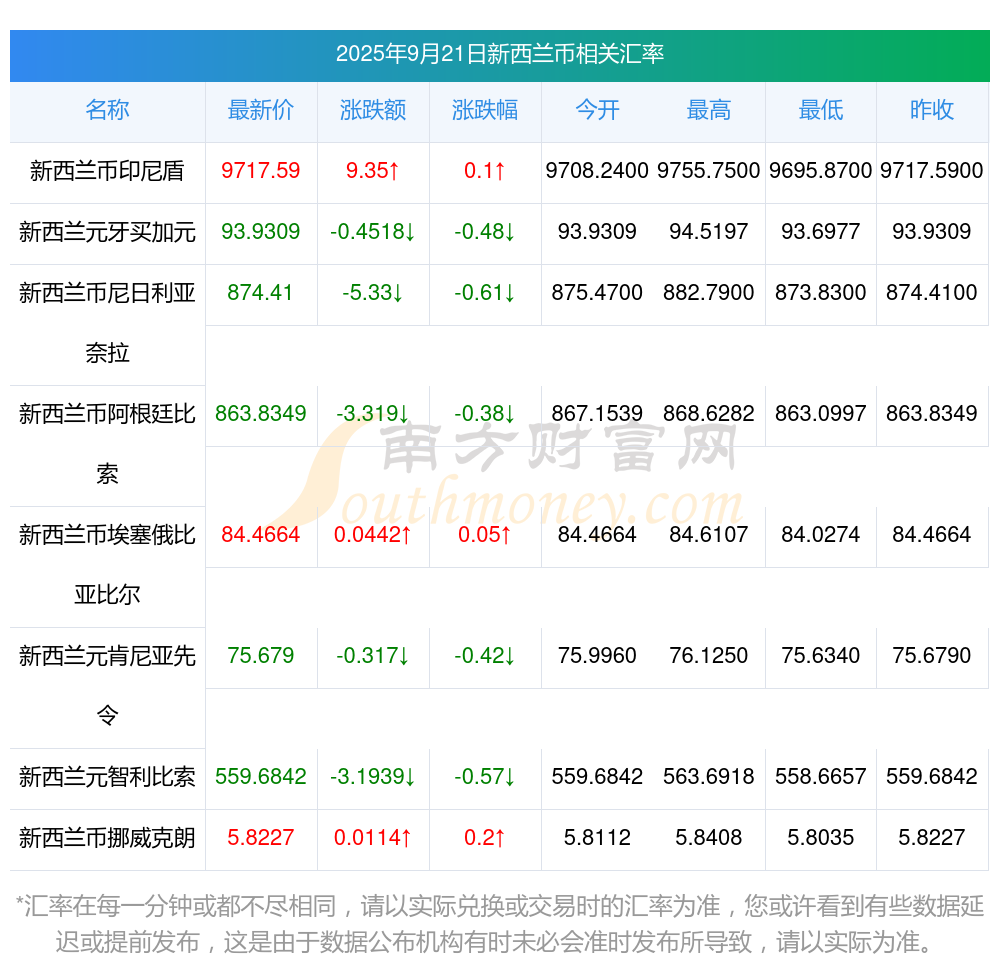Click change amount -5.33↓
The height and width of the screenshot is (973, 1000).
click(x=372, y=293)
